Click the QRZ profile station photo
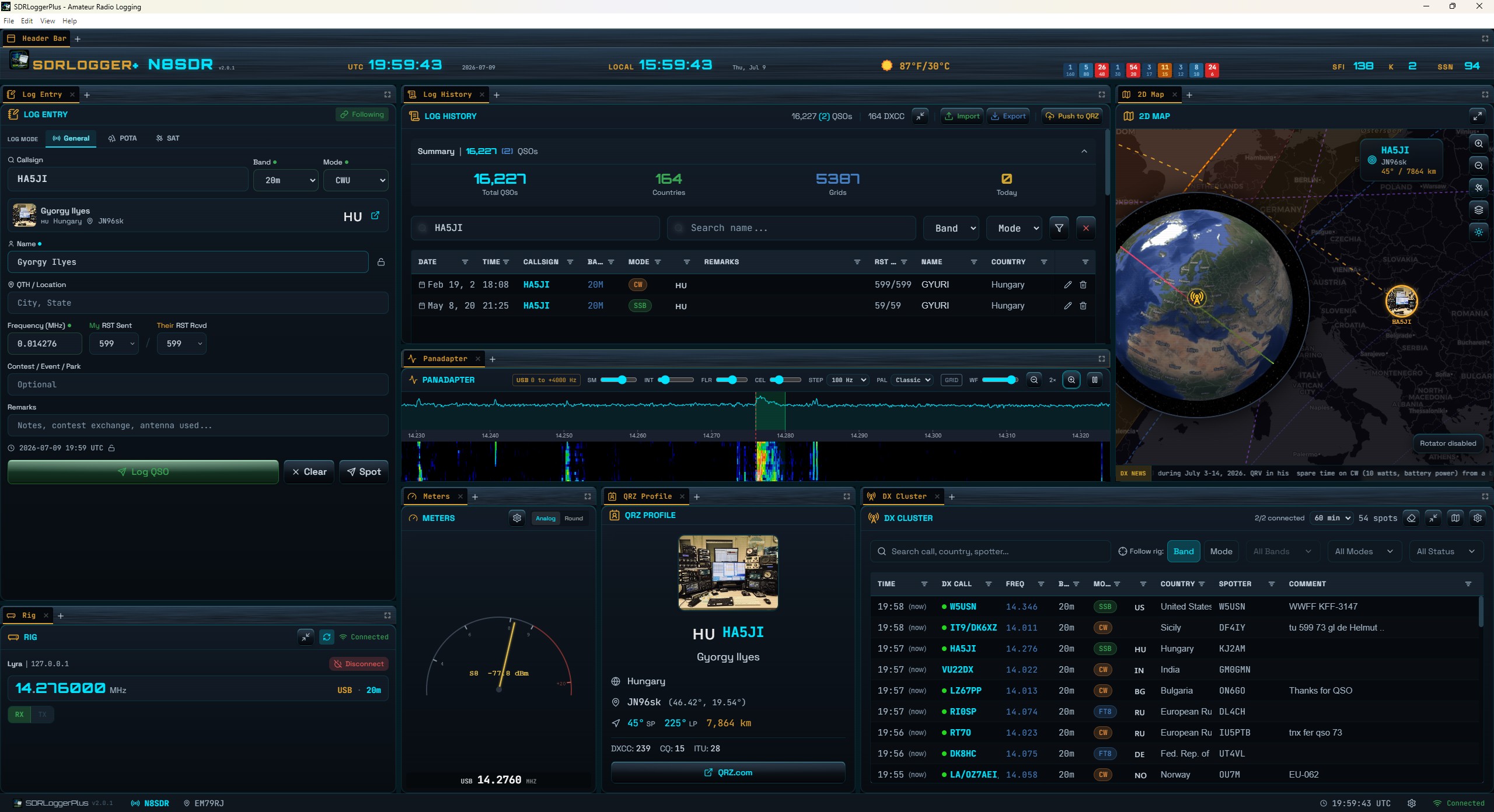This screenshot has height=812, width=1494. coord(728,573)
